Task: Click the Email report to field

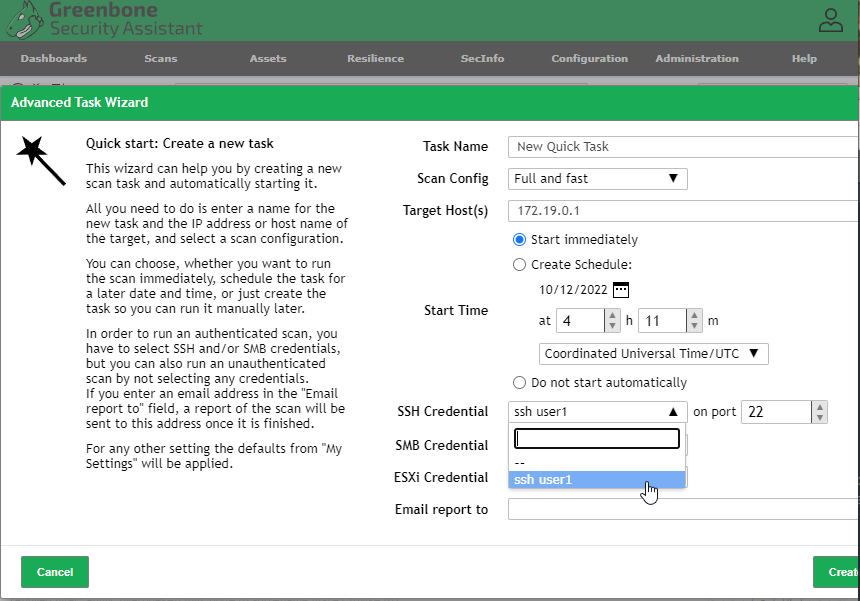Action: [684, 509]
